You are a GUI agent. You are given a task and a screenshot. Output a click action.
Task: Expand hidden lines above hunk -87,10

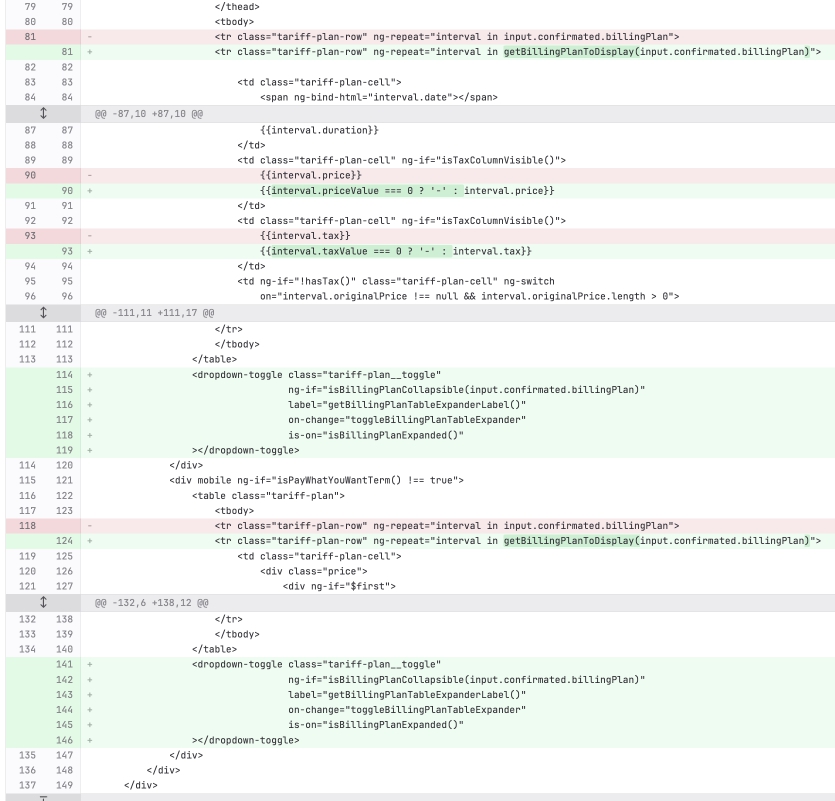44,113
